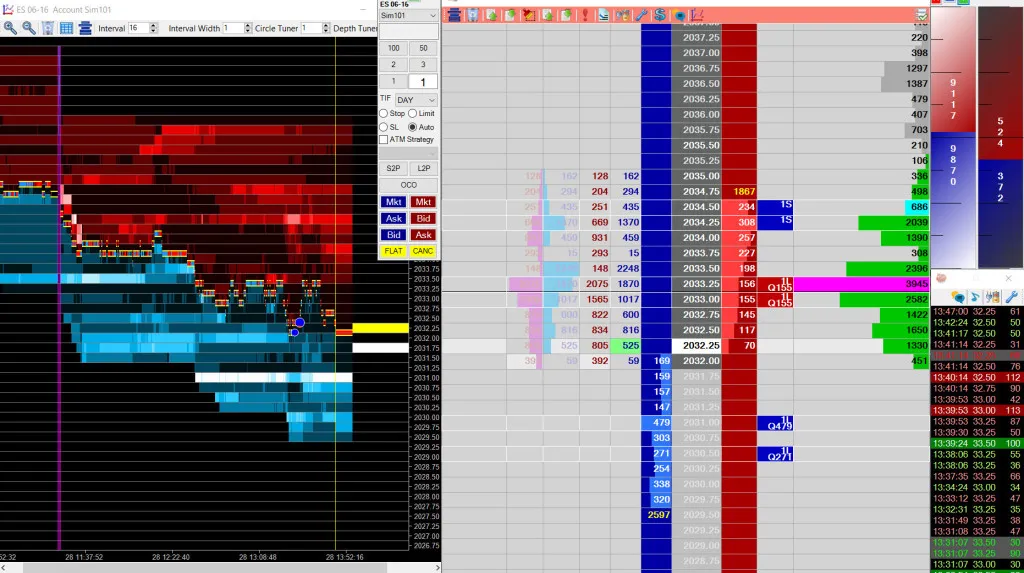Viewport: 1024px width, 573px height.
Task: Click the highlighted 2032.25 price cell
Action: coord(697,346)
